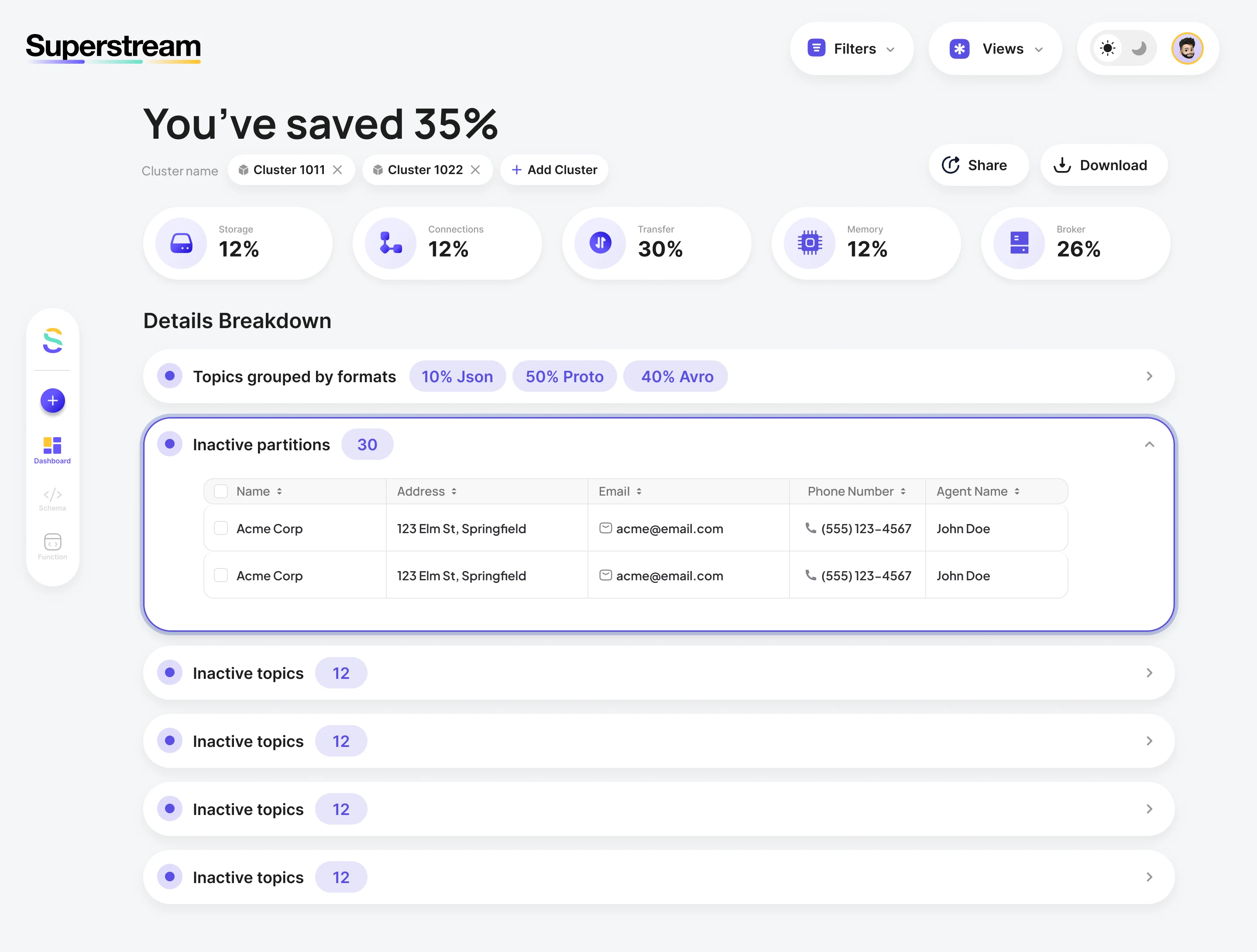This screenshot has width=1257, height=952.
Task: Open the user avatar profile
Action: pyautogui.click(x=1187, y=48)
